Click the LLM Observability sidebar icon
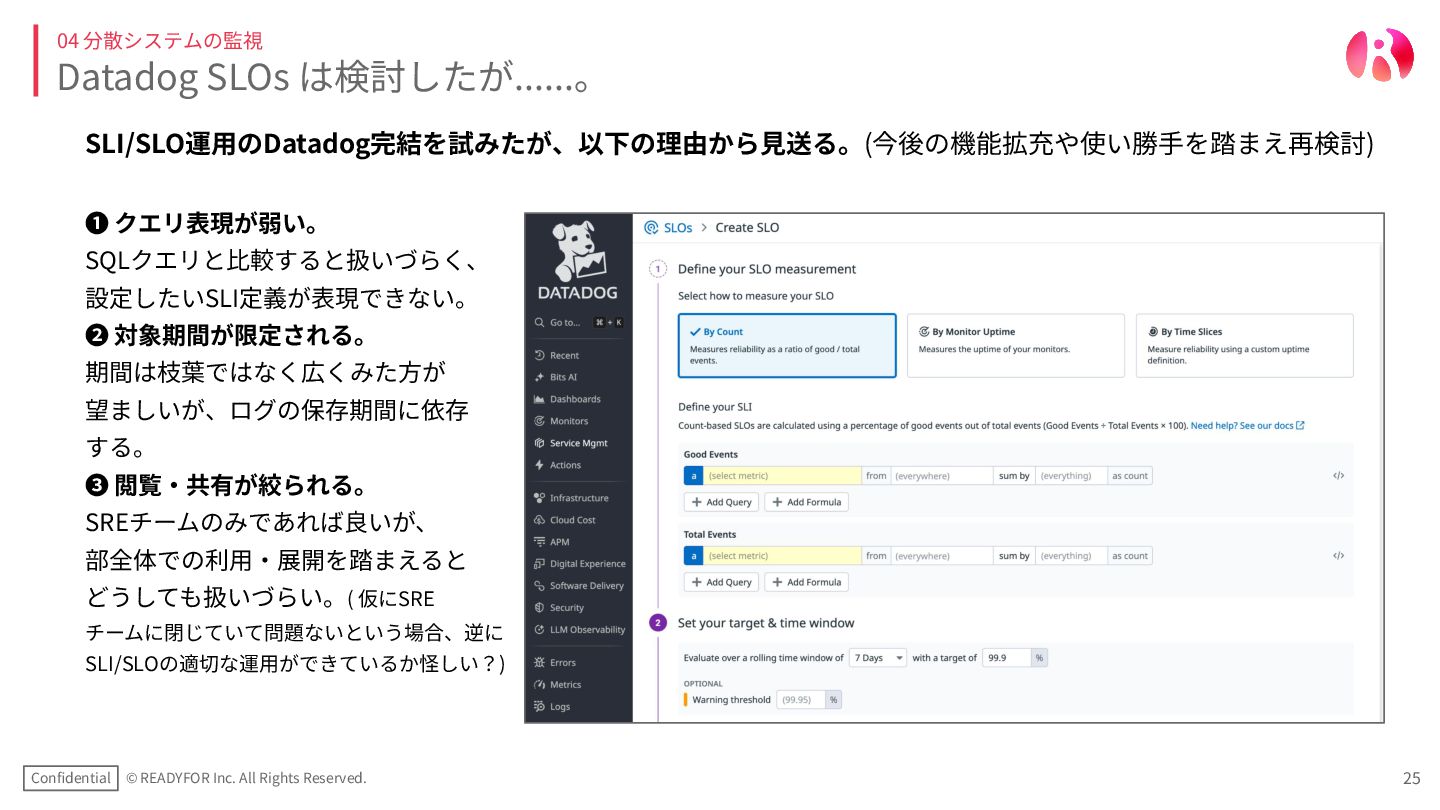The width and height of the screenshot is (1440, 810). (540, 630)
